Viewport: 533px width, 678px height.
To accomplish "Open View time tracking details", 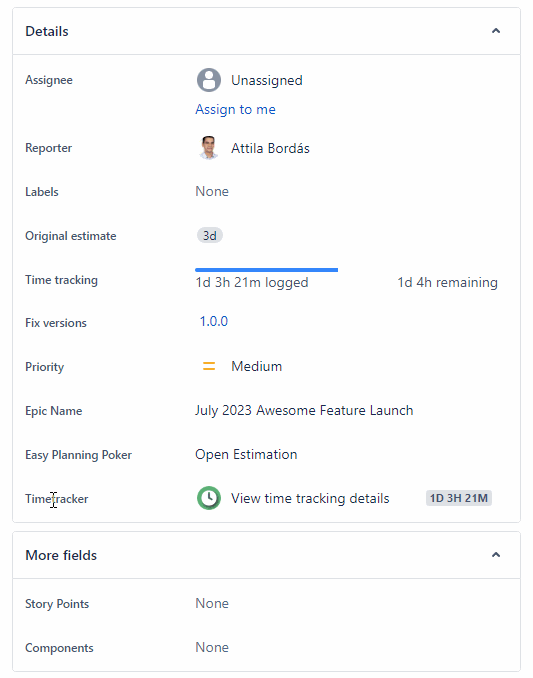I will pyautogui.click(x=310, y=498).
